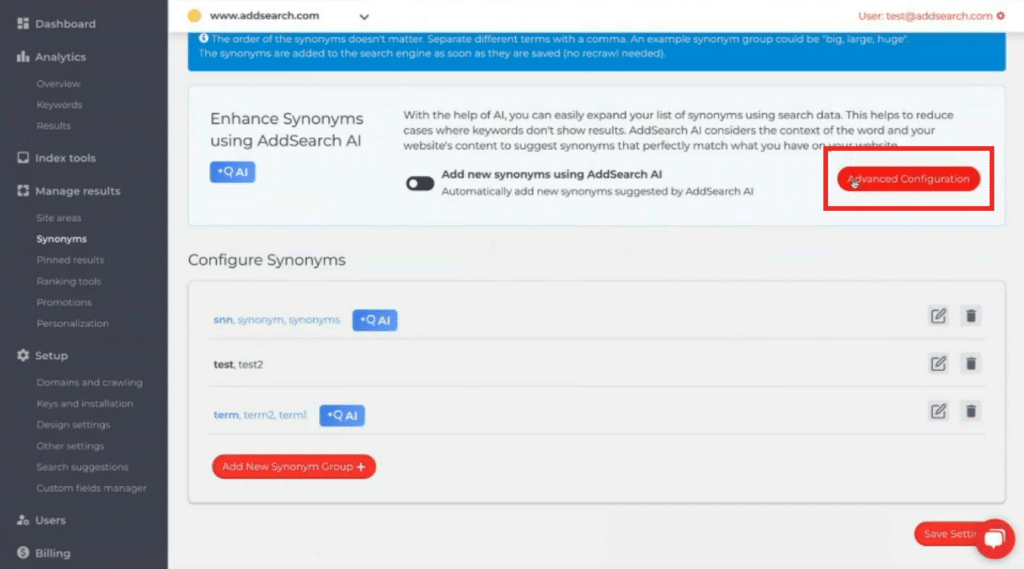This screenshot has width=1024, height=569.
Task: Go to Results under Analytics
Action: [x=54, y=125]
